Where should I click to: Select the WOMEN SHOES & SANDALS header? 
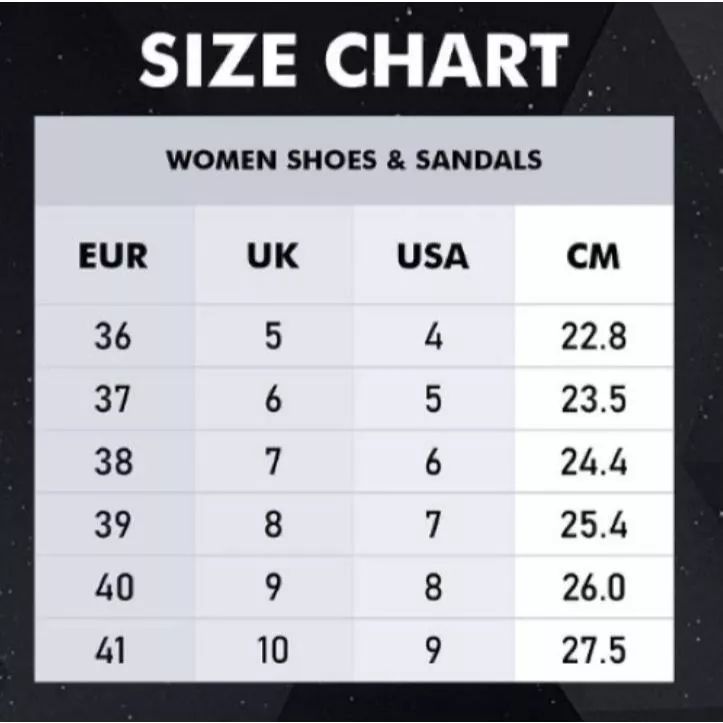[354, 159]
